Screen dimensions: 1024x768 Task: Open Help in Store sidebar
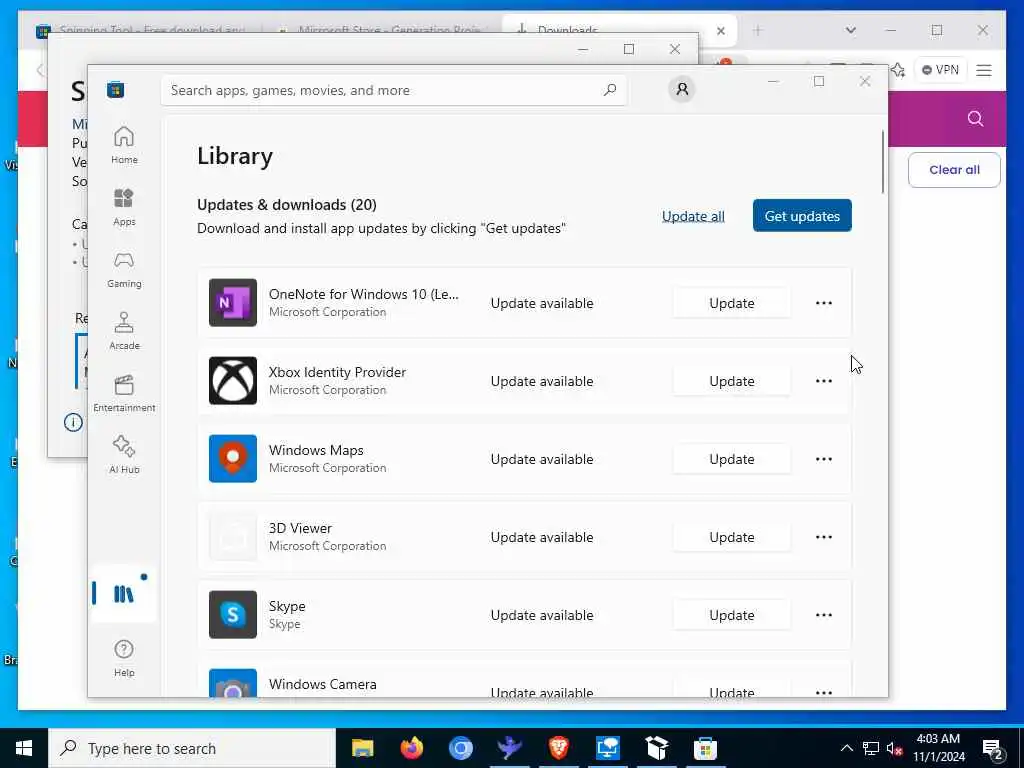coord(124,658)
